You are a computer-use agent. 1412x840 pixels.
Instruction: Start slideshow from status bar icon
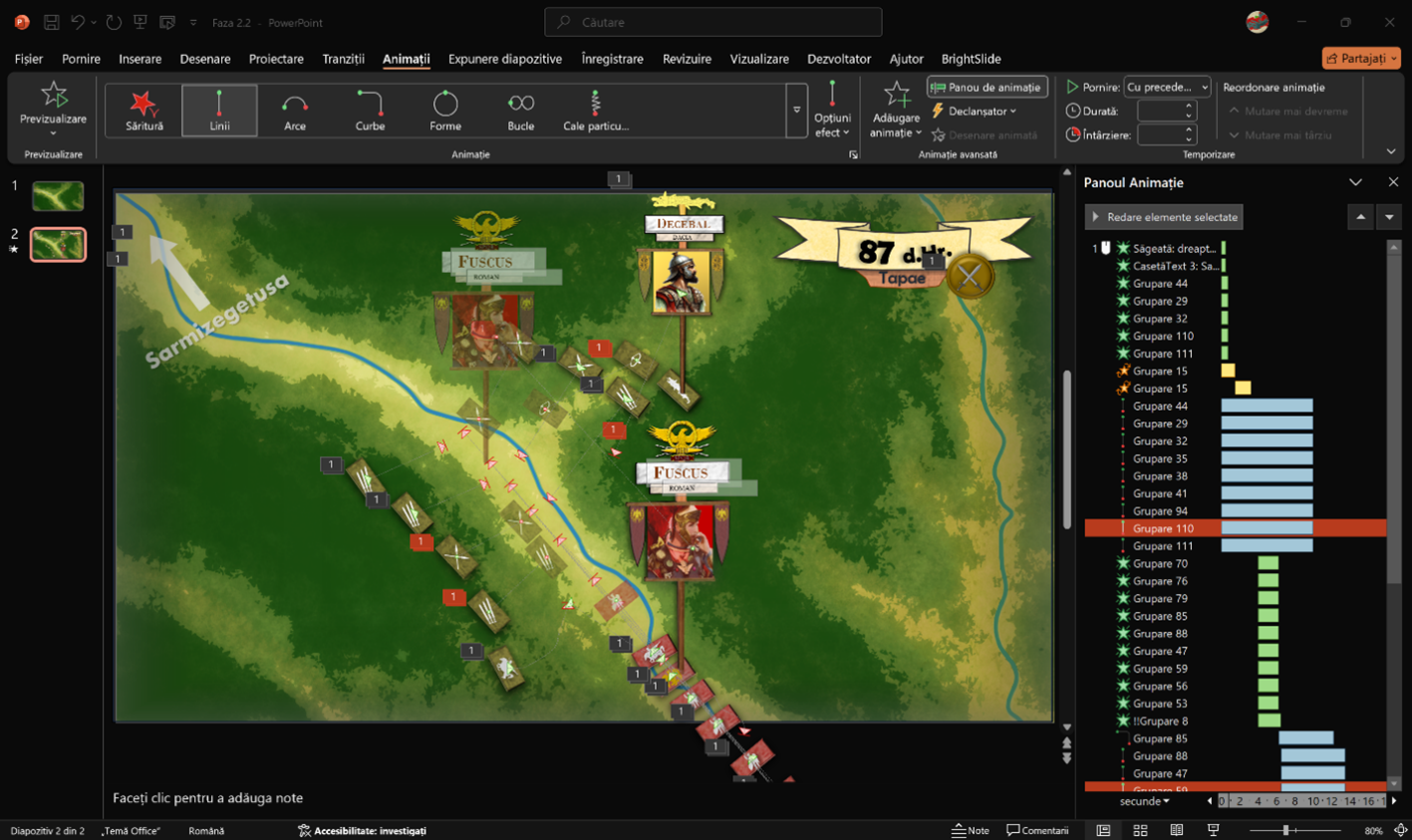point(1214,830)
